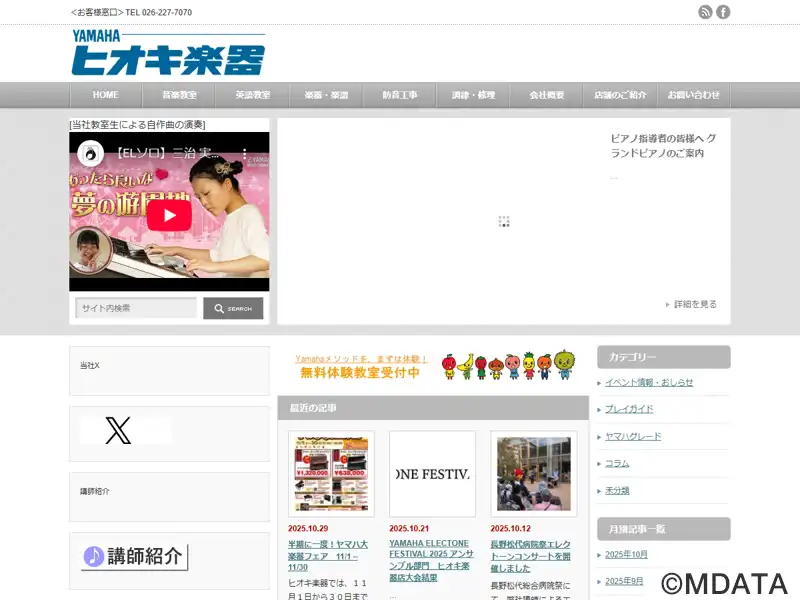The image size is (800, 600).
Task: Open the 長野松代病院祭エレクトーンコンサート article link
Action: (x=531, y=556)
